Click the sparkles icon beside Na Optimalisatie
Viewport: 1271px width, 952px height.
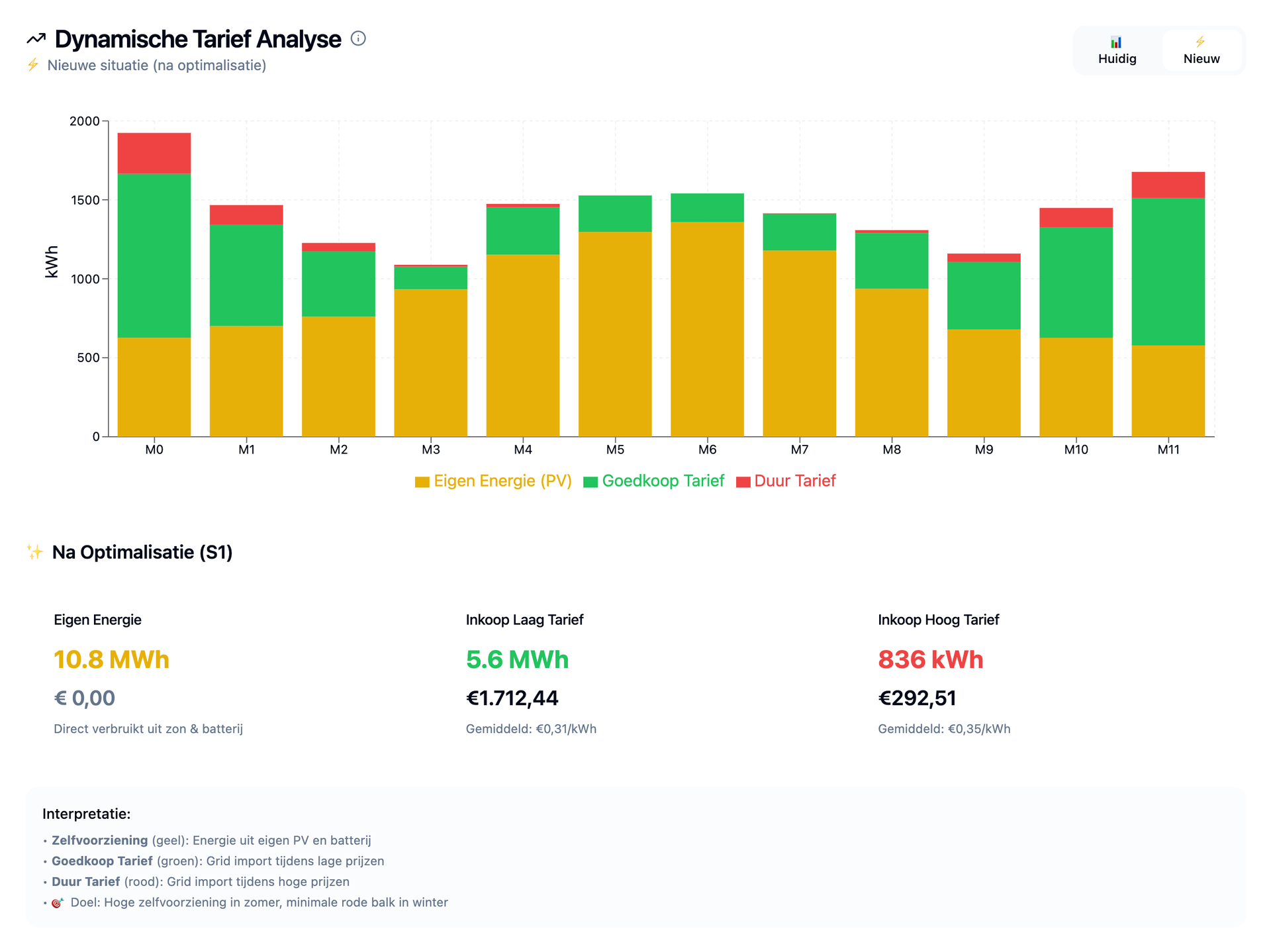click(x=34, y=552)
